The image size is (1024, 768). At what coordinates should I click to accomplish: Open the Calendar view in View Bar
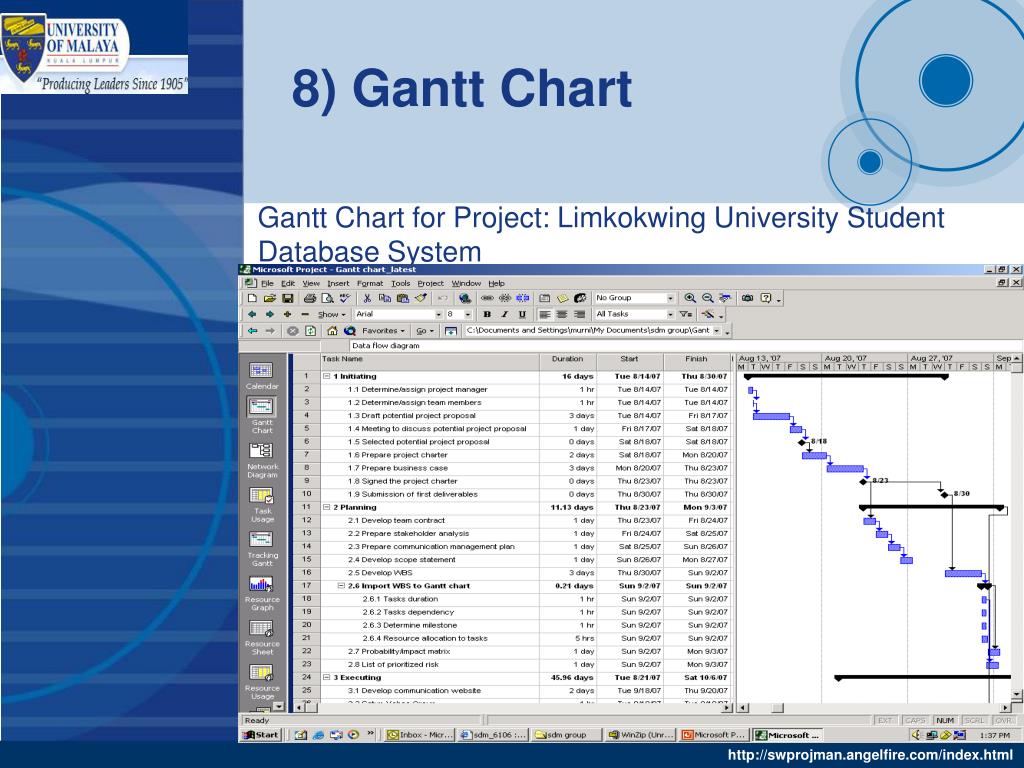click(x=261, y=376)
